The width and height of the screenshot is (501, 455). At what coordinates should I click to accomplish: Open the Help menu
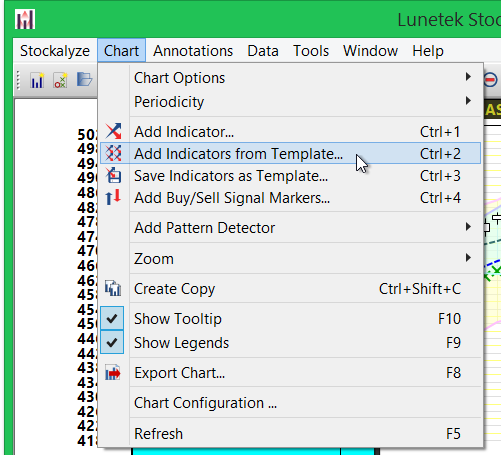point(428,51)
